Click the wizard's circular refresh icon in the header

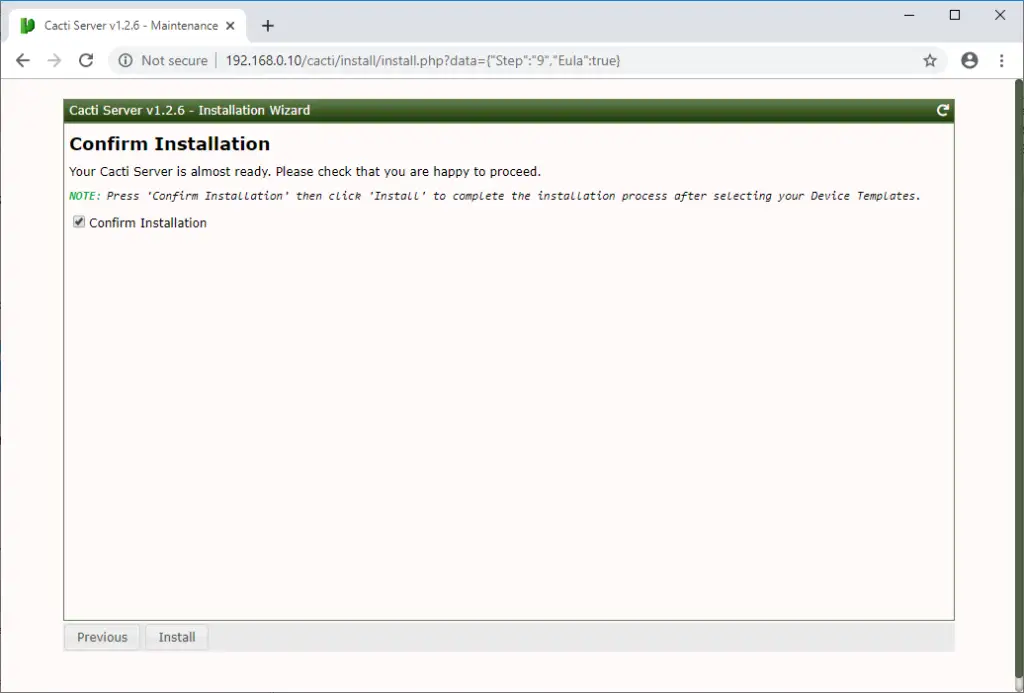tap(941, 110)
